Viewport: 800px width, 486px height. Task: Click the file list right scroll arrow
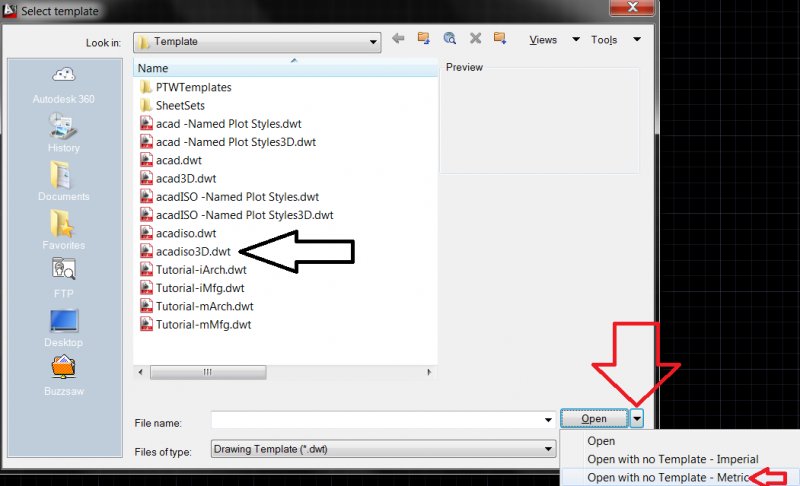point(429,372)
